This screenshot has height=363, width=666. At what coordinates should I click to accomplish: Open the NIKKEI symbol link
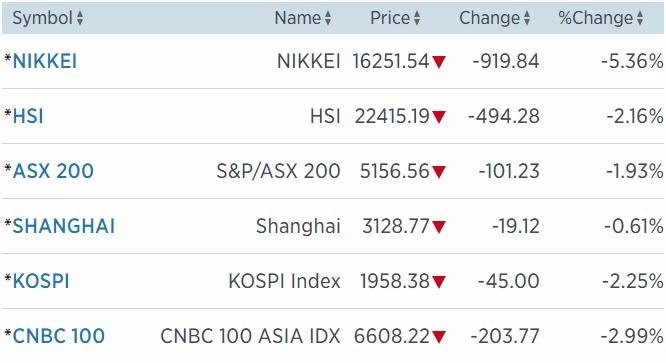click(x=45, y=61)
